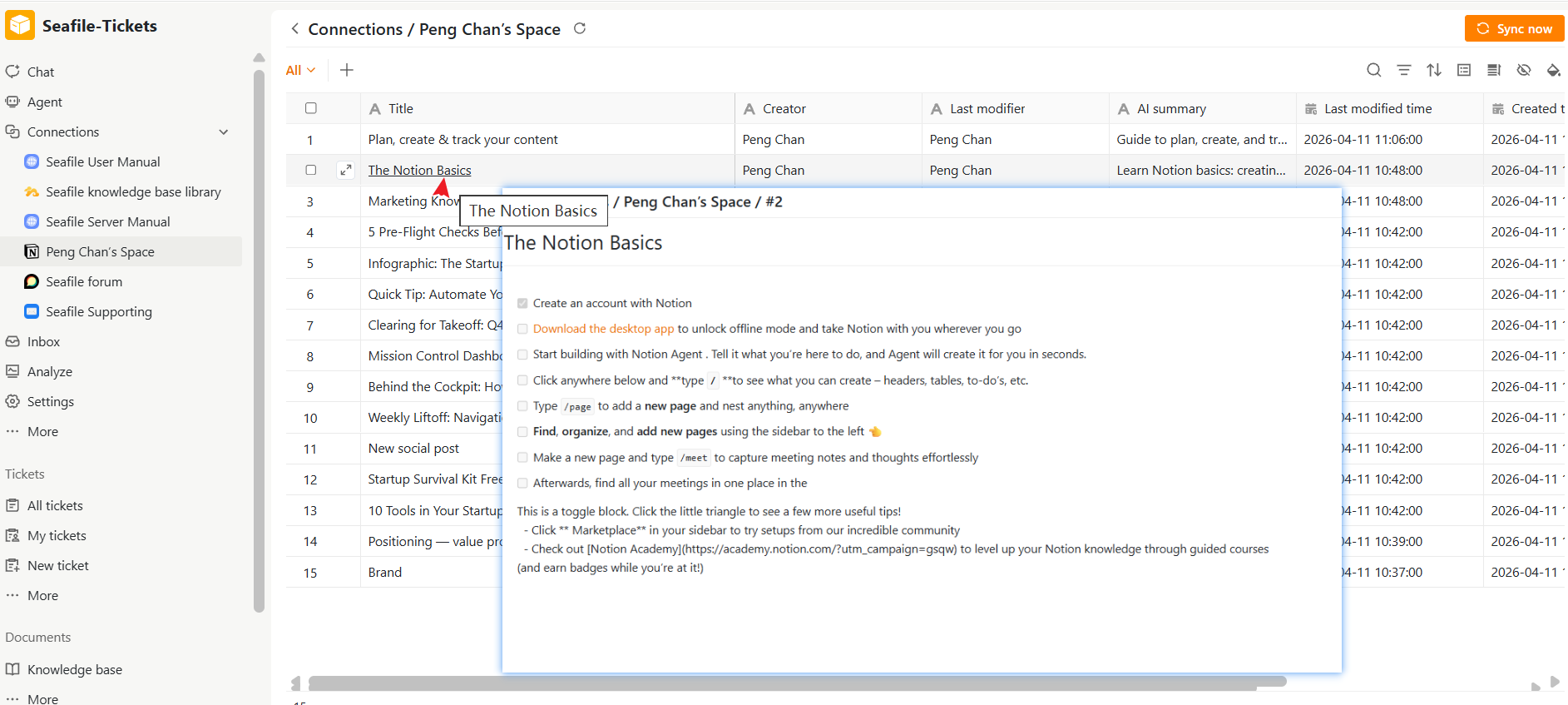Expand The Notion Basics row record
The width and height of the screenshot is (1568, 705).
pyautogui.click(x=345, y=171)
